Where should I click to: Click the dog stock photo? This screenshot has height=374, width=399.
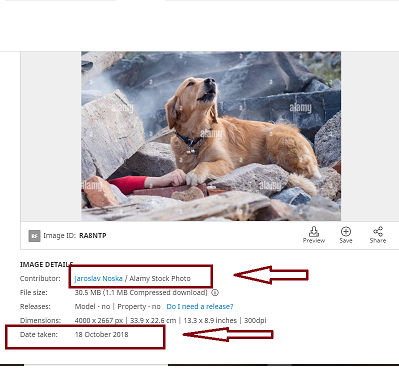coord(211,136)
